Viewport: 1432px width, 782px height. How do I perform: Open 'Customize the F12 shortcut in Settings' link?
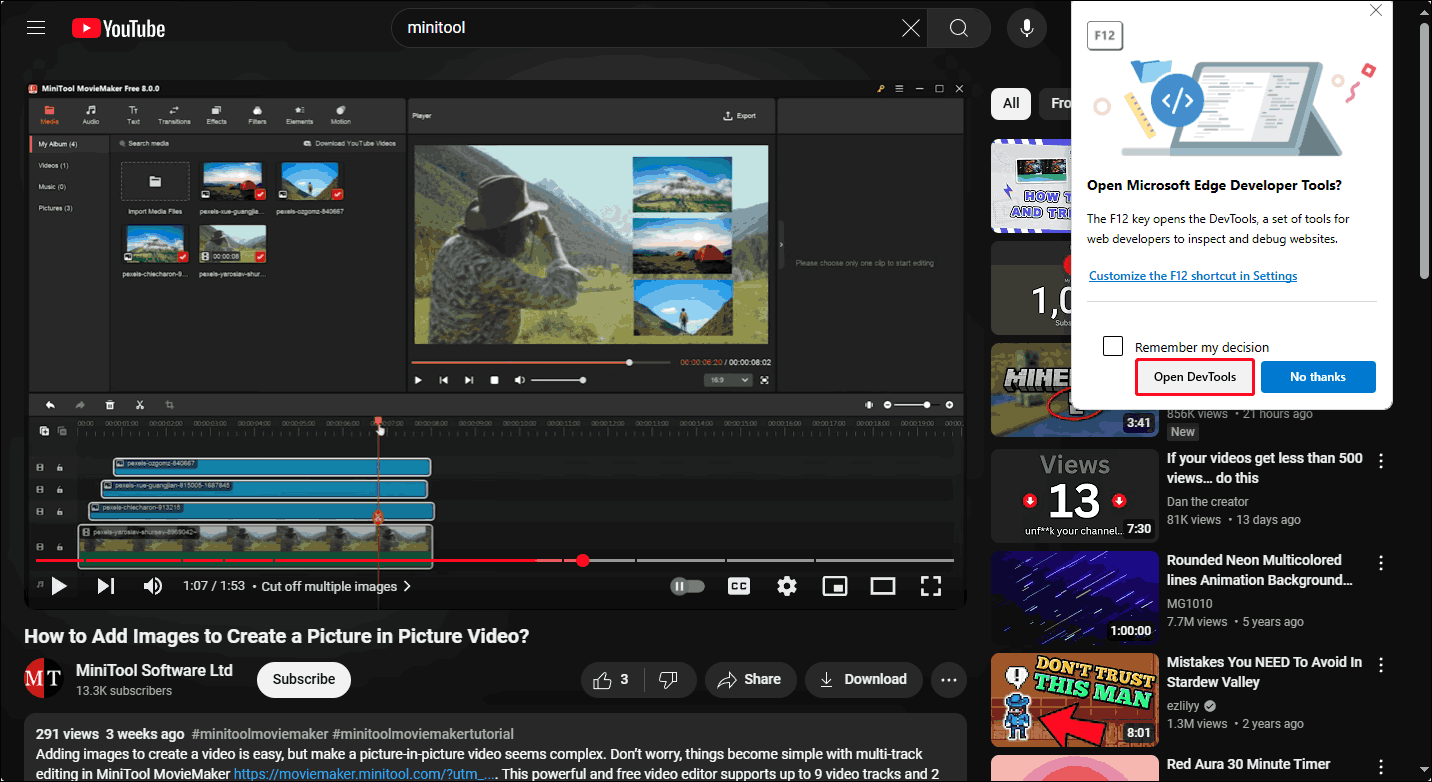1193,276
